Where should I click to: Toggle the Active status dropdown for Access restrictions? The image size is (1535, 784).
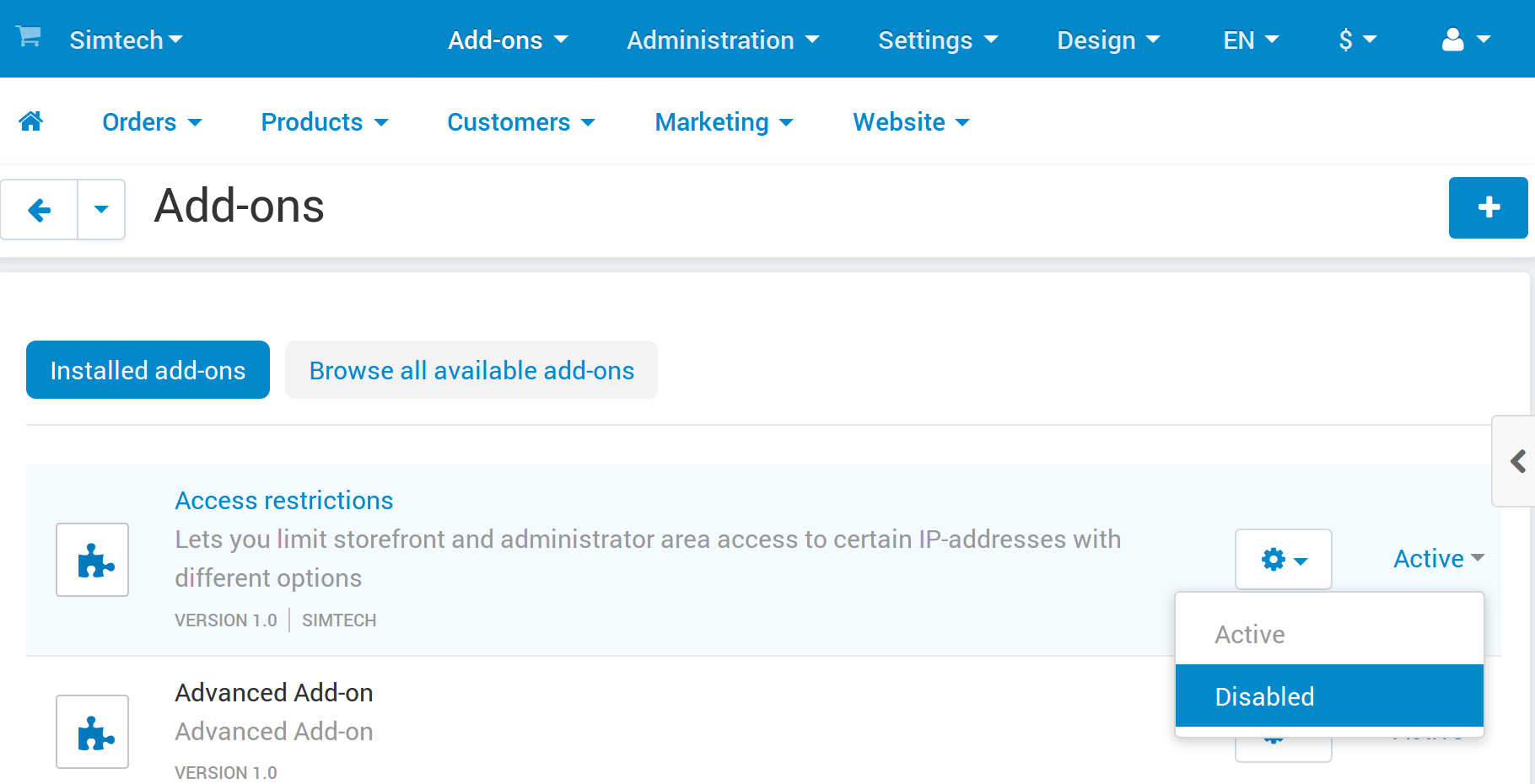[1439, 558]
